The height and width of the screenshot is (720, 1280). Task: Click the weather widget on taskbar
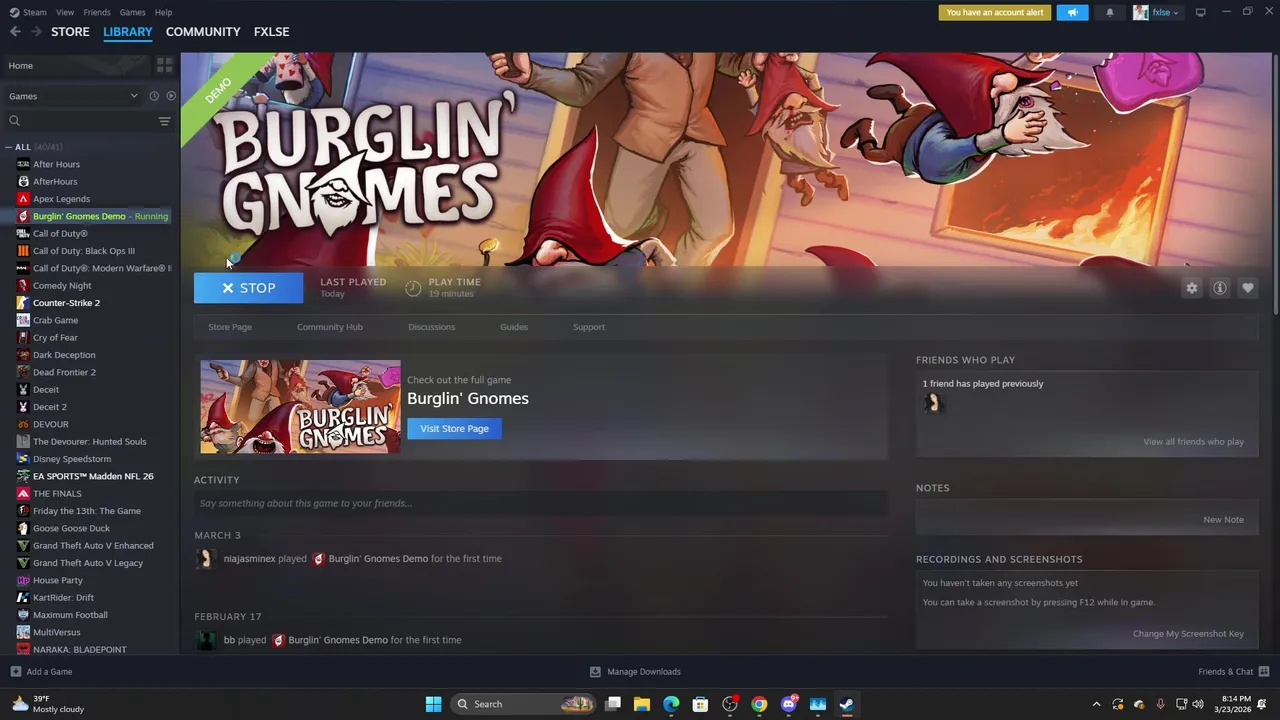click(48, 704)
